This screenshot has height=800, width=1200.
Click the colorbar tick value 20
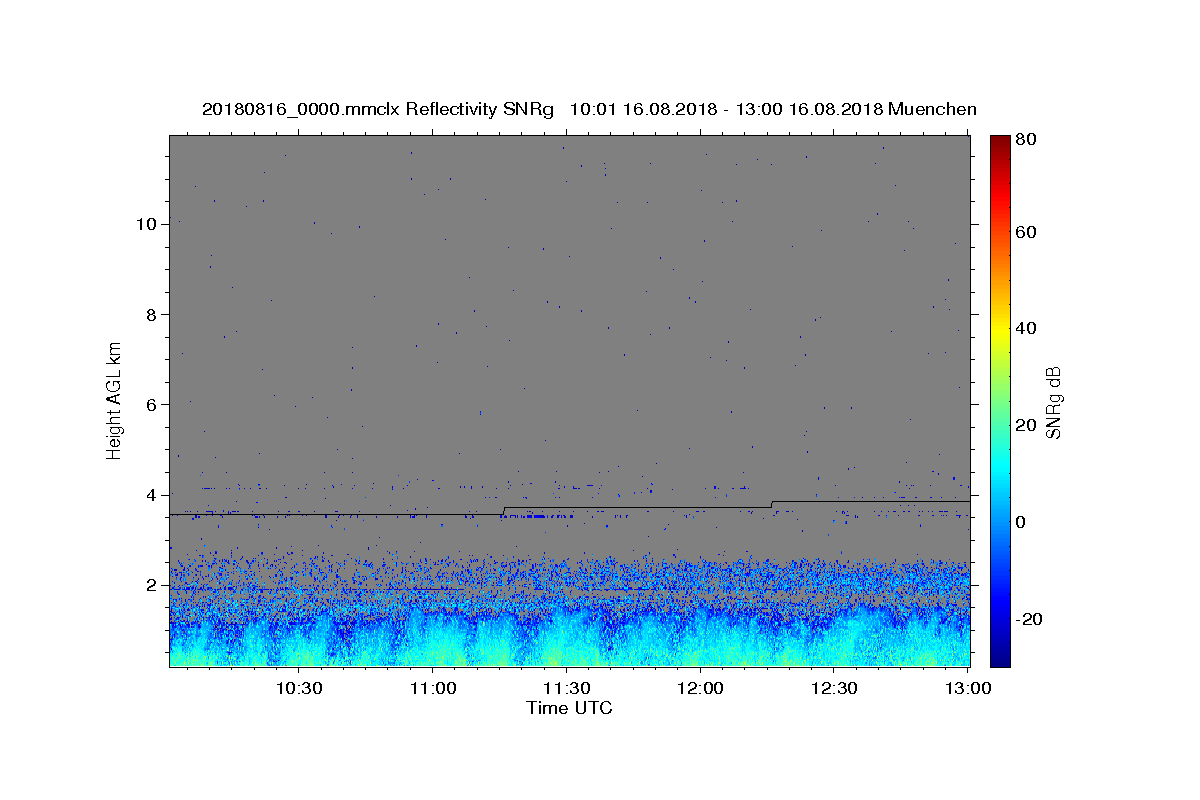1028,425
